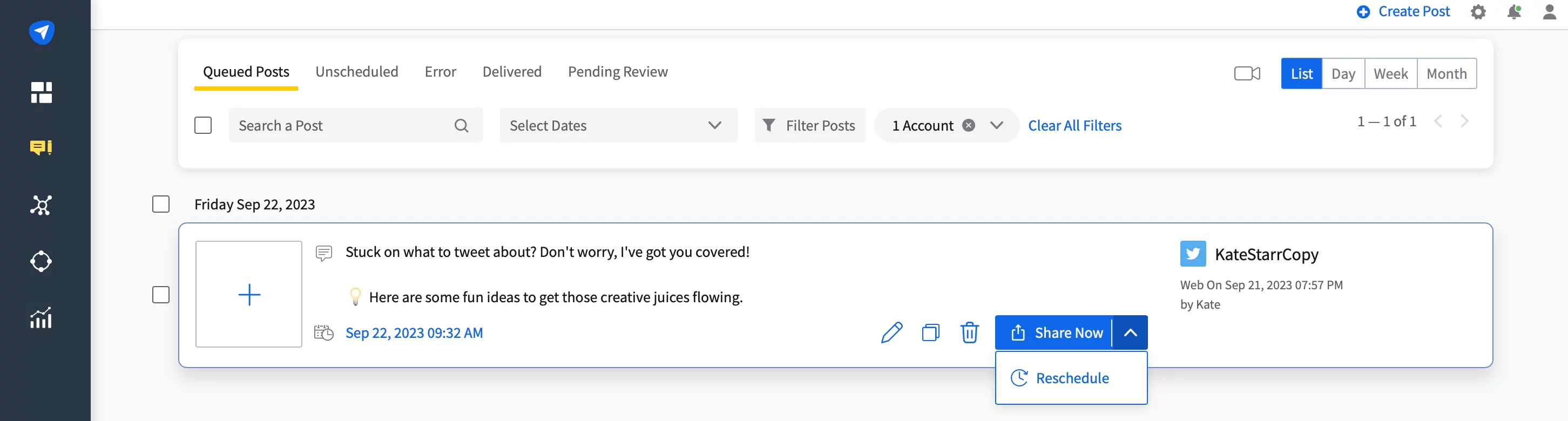This screenshot has width=1568, height=421.
Task: Click the KateStarrCopy account name
Action: click(x=1266, y=254)
